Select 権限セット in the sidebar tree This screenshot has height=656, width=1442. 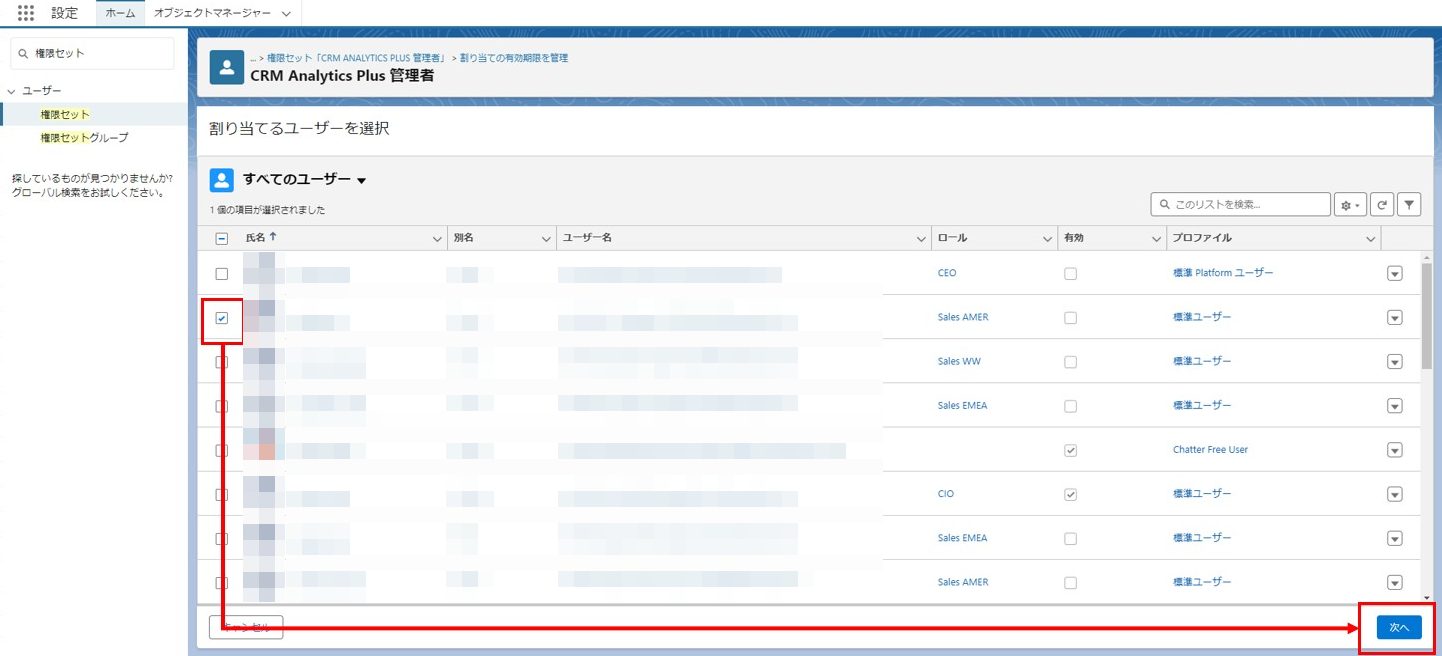(65, 114)
